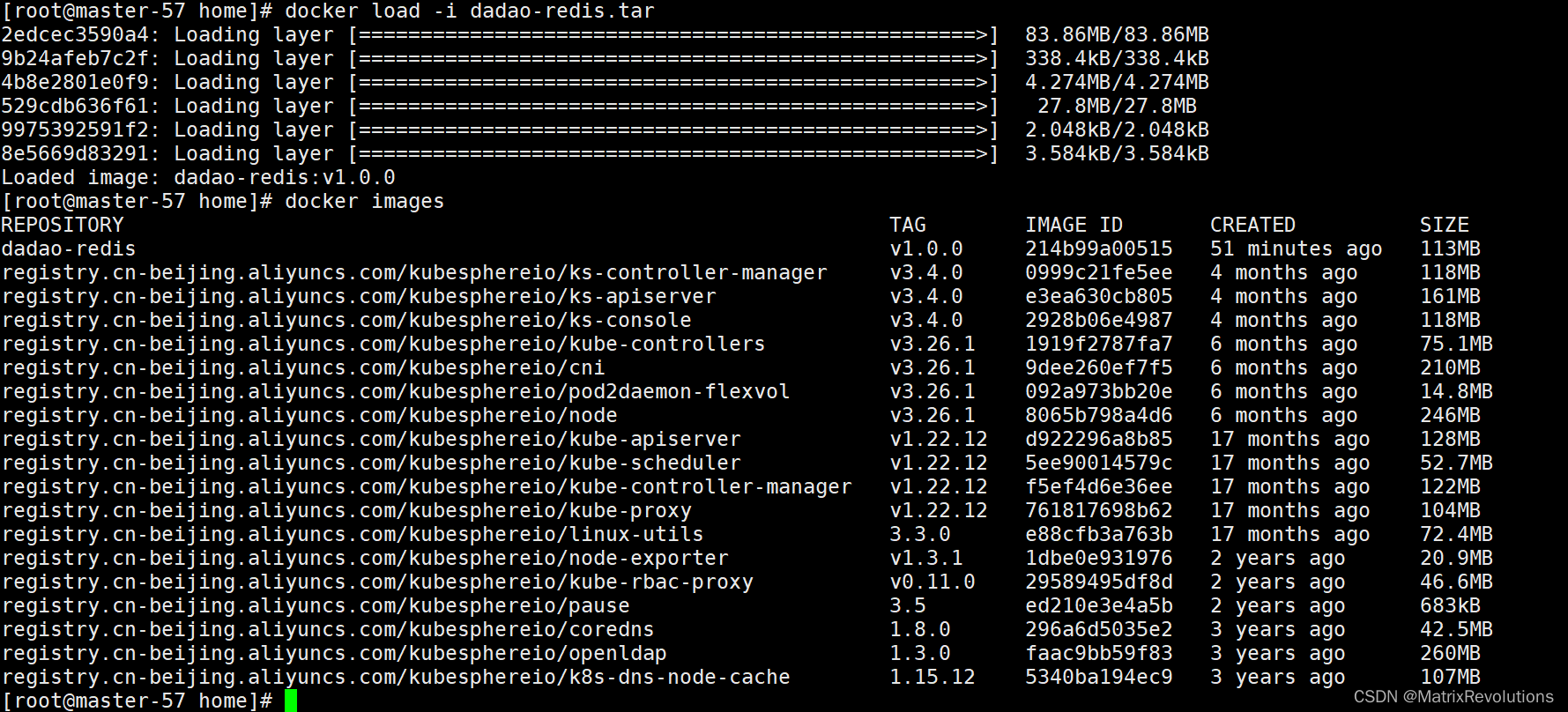The image size is (1568, 712).
Task: Click the kube-proxy repository row
Action: click(x=346, y=511)
